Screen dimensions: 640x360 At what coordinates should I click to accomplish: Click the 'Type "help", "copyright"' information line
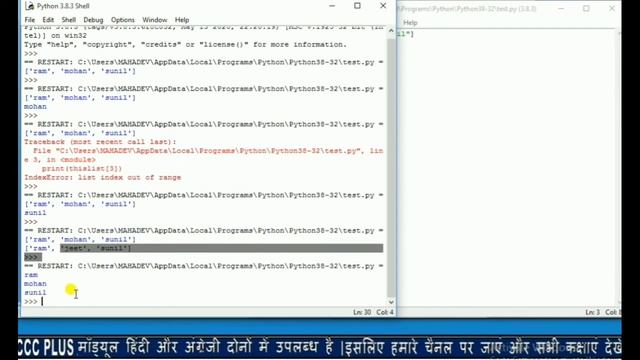click(x=185, y=44)
